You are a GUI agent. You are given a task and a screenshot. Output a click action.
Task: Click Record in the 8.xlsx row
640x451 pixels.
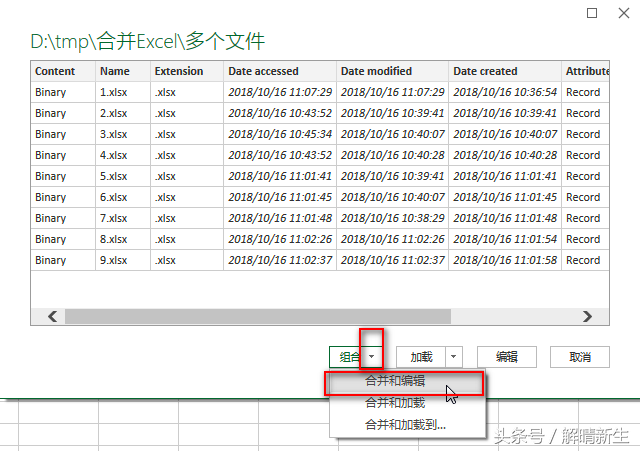583,239
